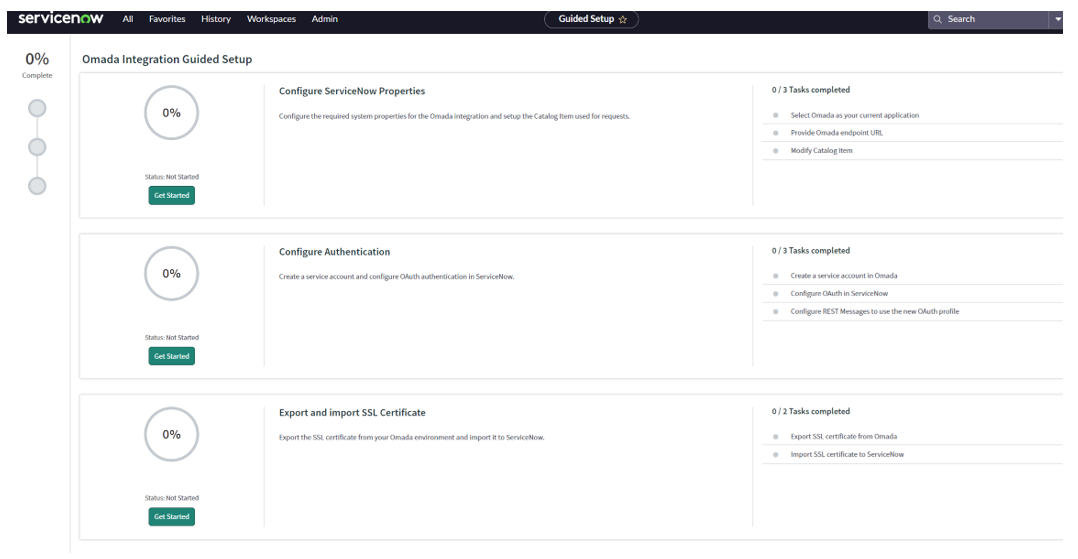Open task Import SSL certificate to ServiceNow
The height and width of the screenshot is (559, 1078).
847,454
